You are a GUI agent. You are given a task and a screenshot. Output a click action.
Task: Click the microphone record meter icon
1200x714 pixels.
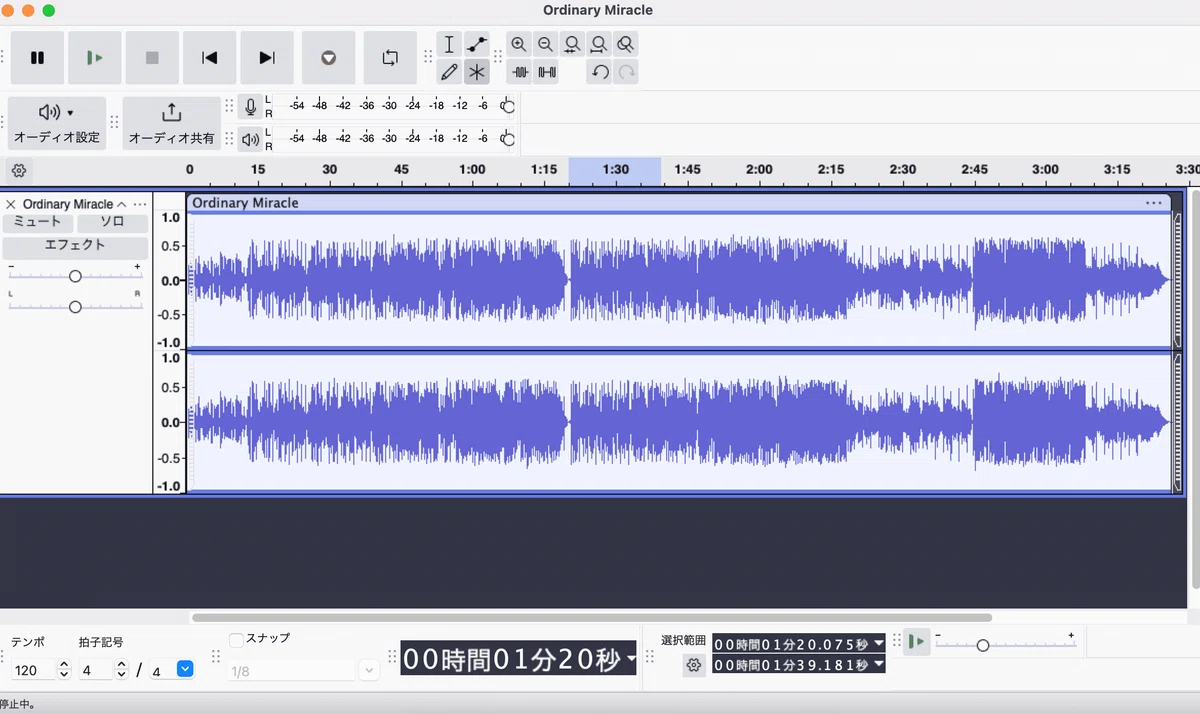(250, 107)
